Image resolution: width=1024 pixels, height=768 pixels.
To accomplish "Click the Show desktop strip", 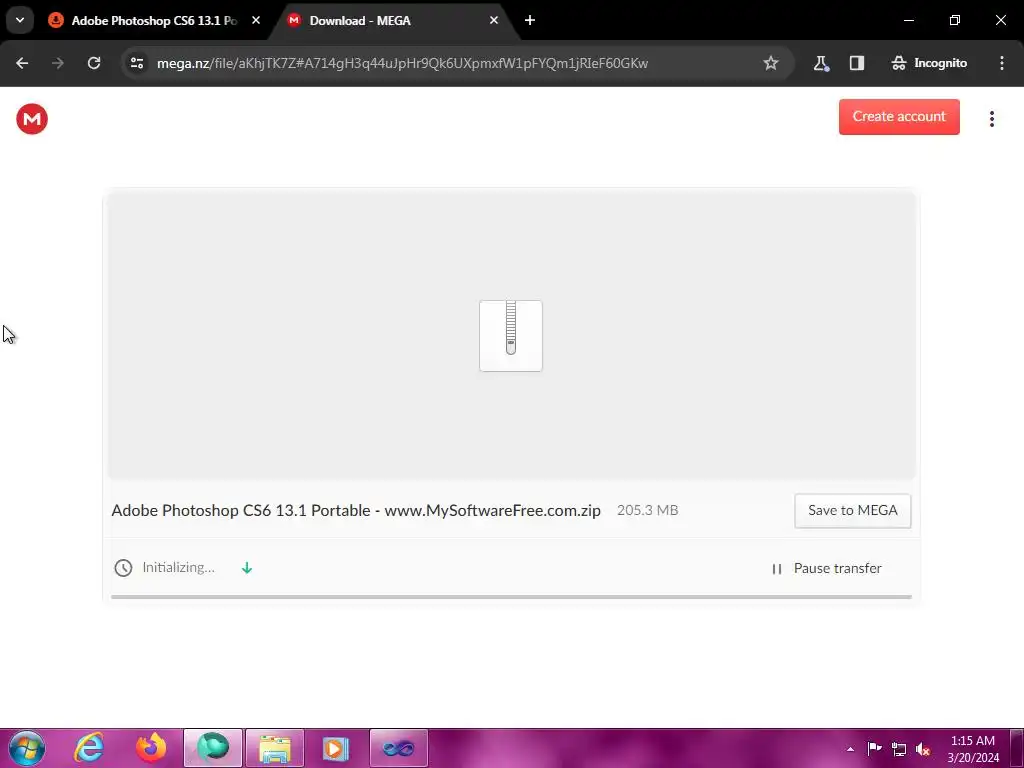I will (1017, 748).
